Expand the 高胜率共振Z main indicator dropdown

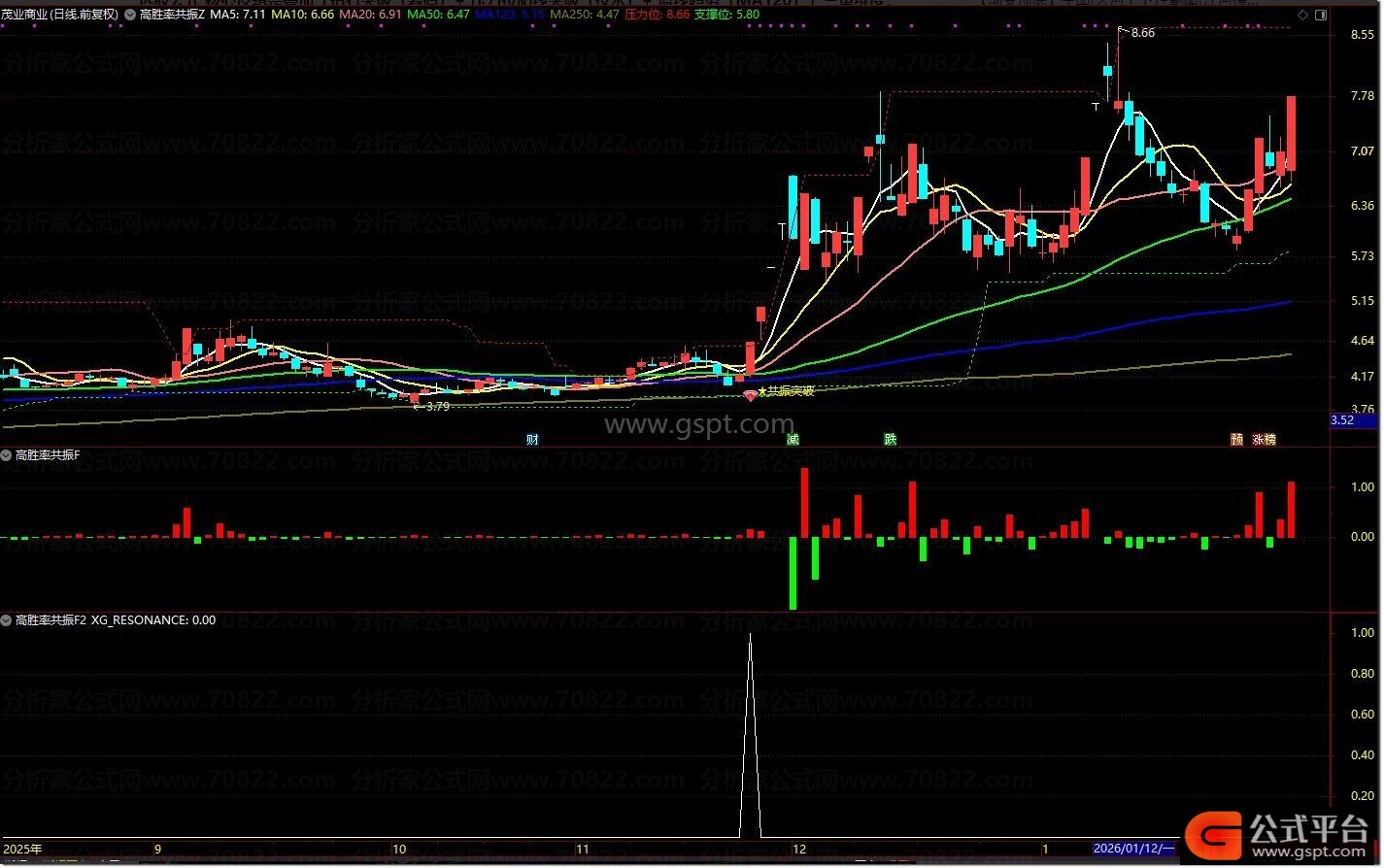[129, 15]
